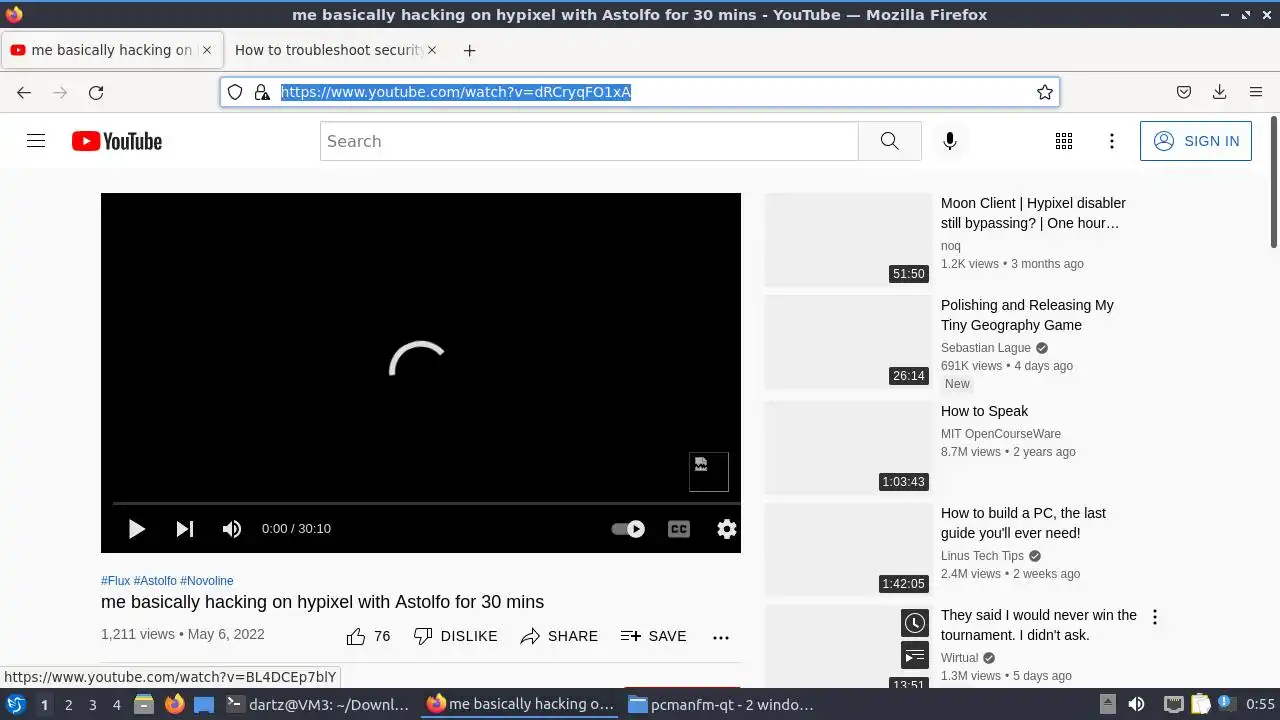Close the 'me basically hacking on' tab
The image size is (1280, 720).
pyautogui.click(x=207, y=50)
